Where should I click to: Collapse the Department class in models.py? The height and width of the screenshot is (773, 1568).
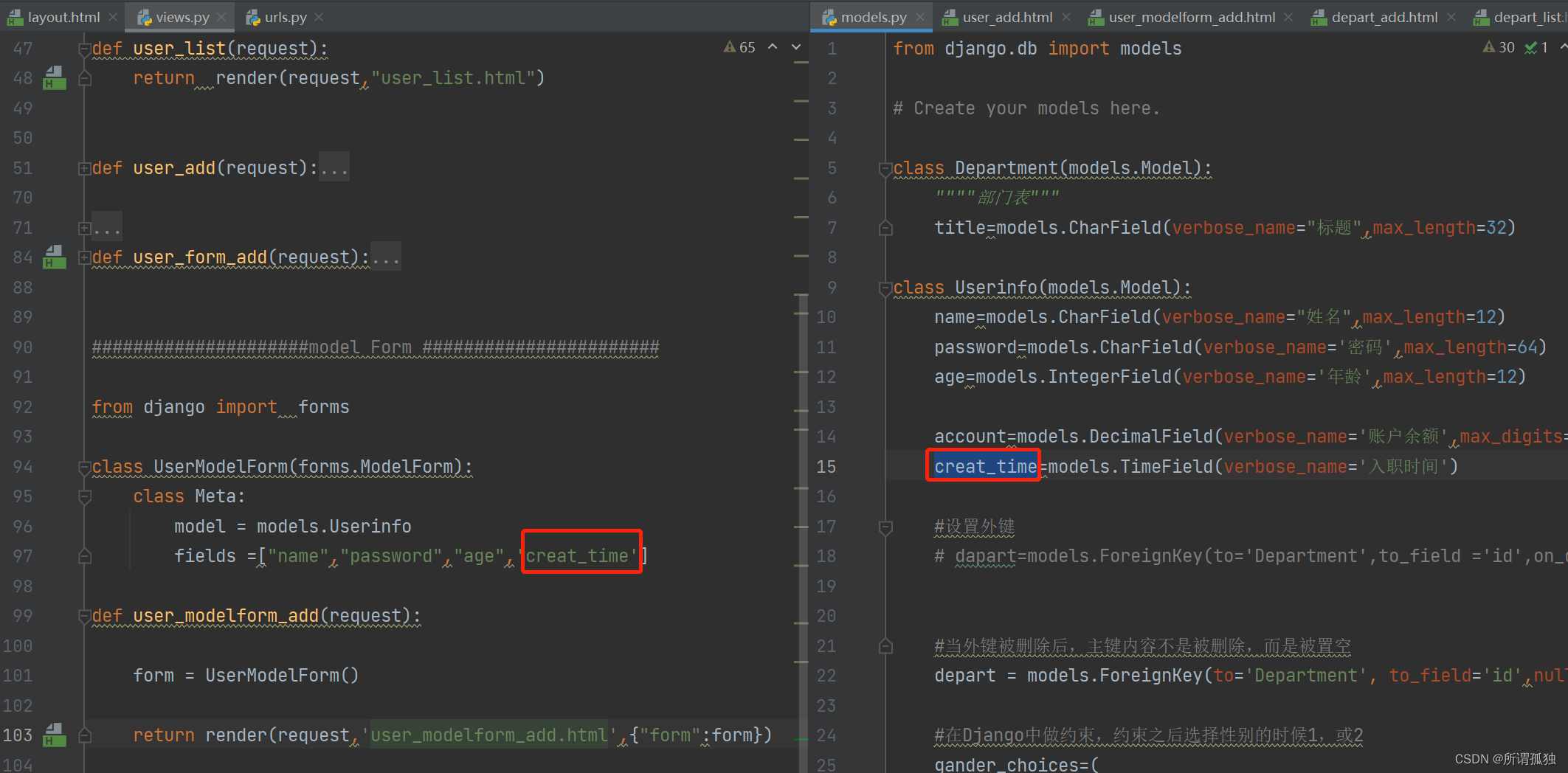click(885, 169)
